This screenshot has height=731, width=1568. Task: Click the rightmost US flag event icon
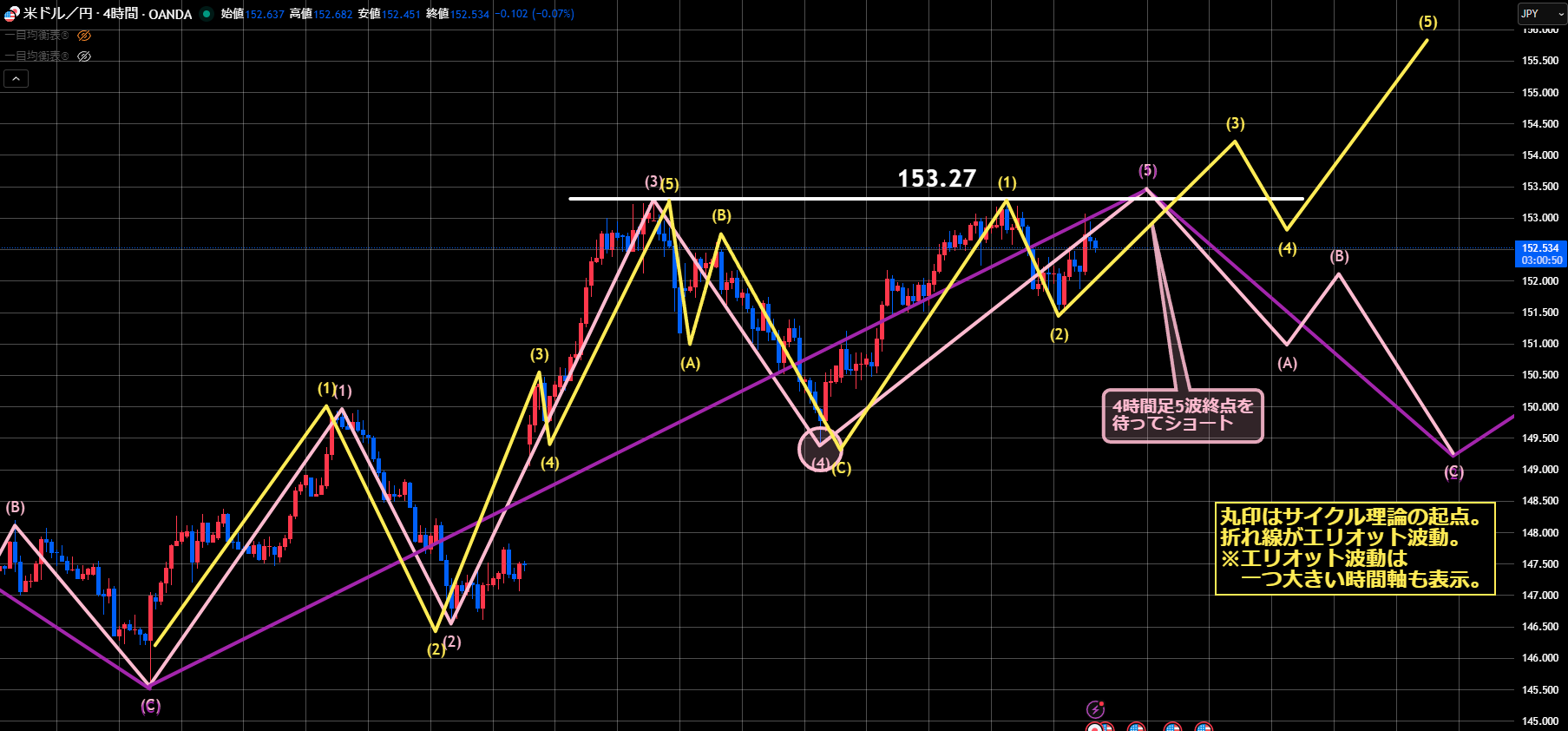point(1203,728)
